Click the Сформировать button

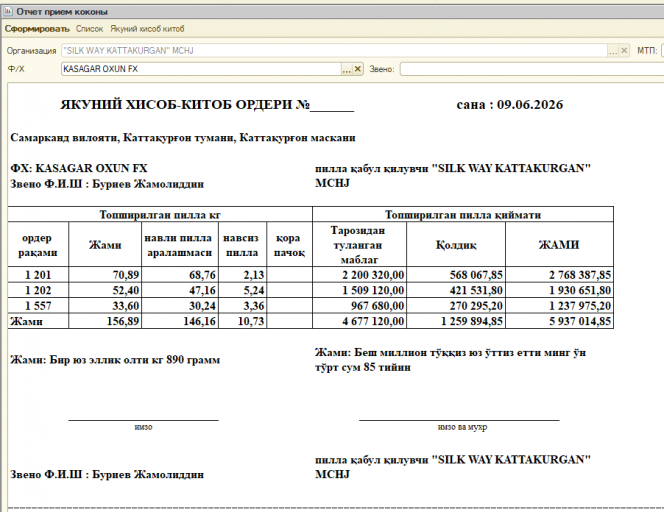tap(37, 29)
